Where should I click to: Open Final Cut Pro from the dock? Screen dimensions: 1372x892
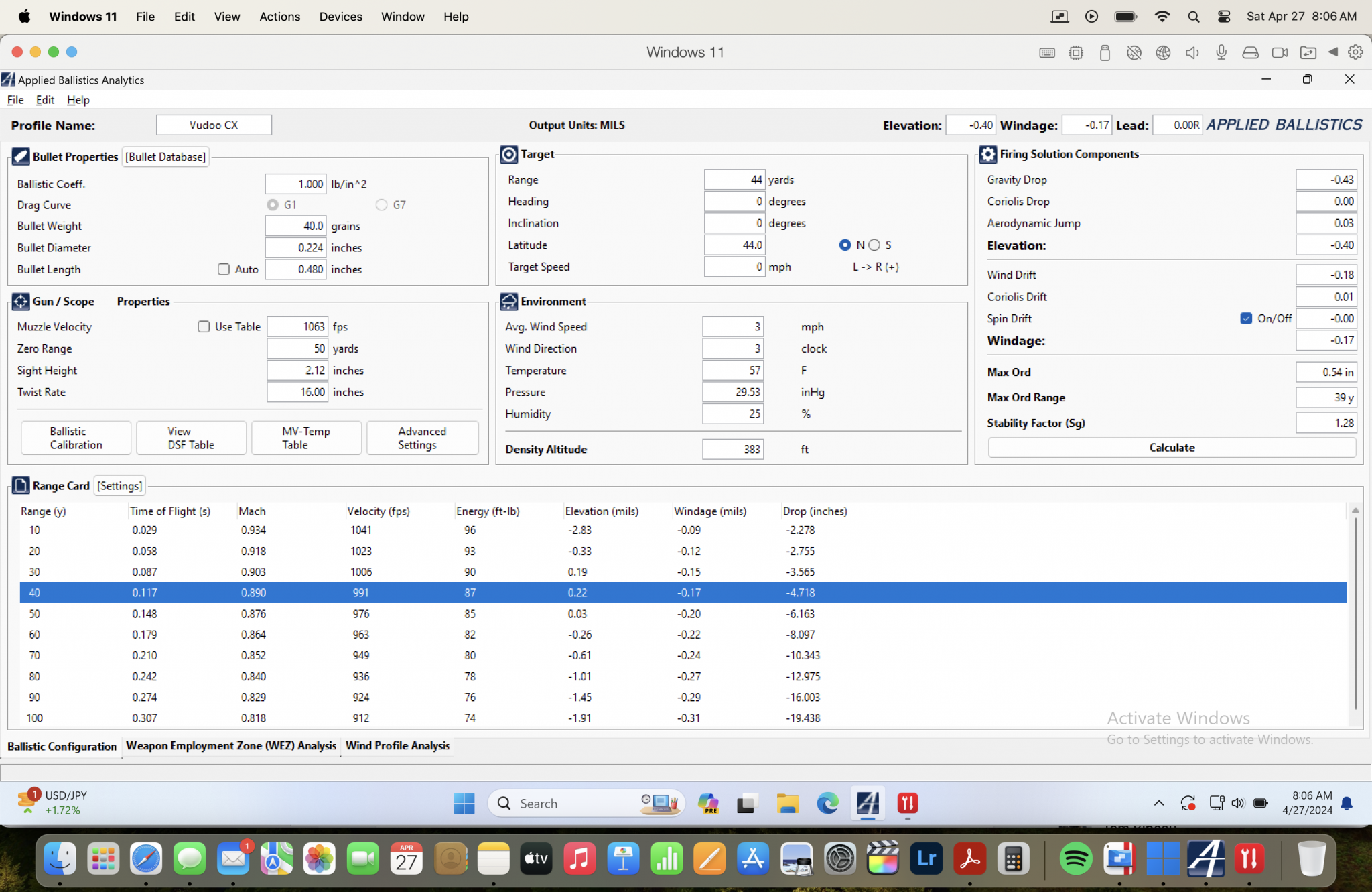click(883, 858)
